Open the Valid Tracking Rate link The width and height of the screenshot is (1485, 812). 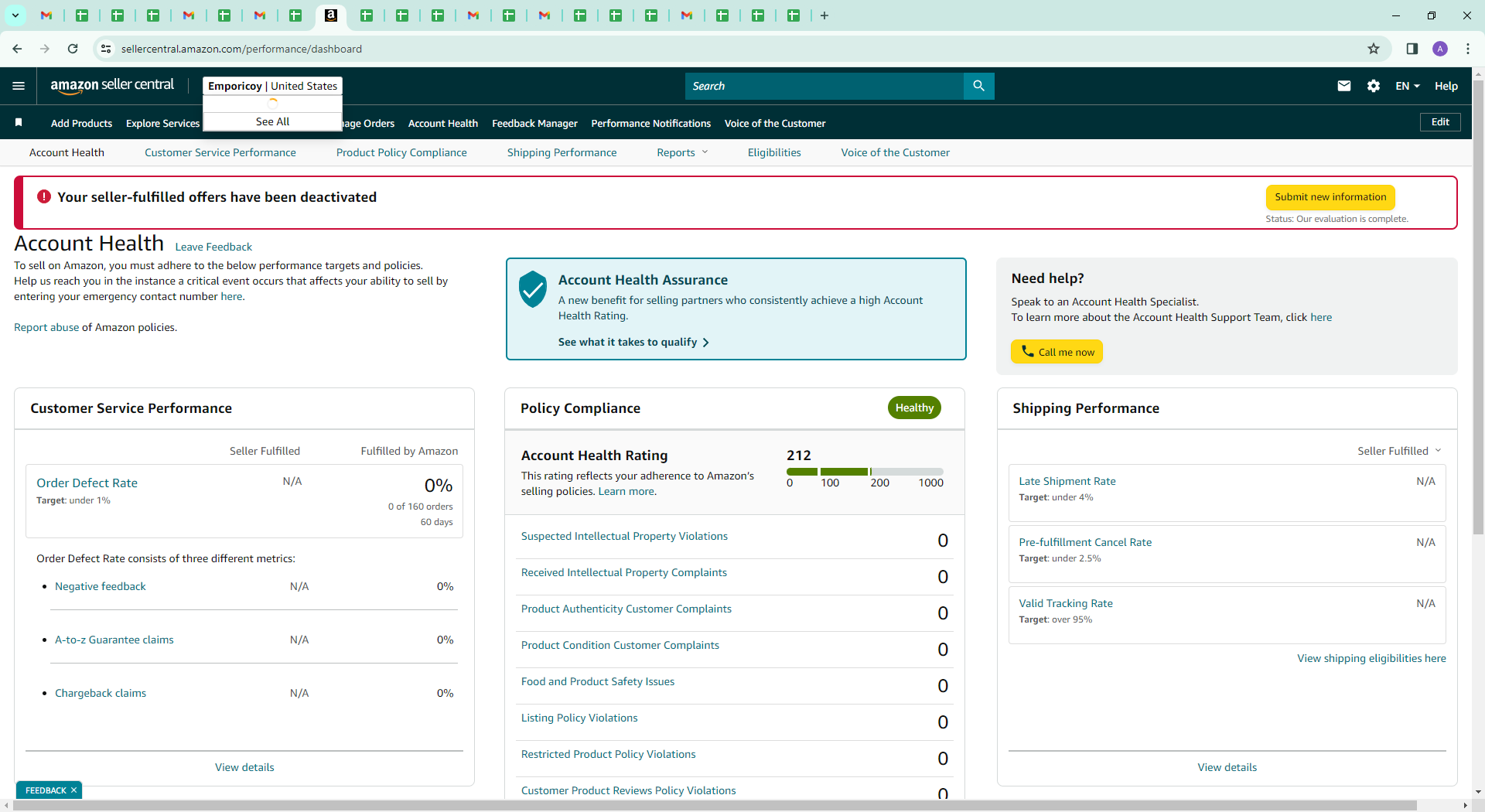[1066, 603]
